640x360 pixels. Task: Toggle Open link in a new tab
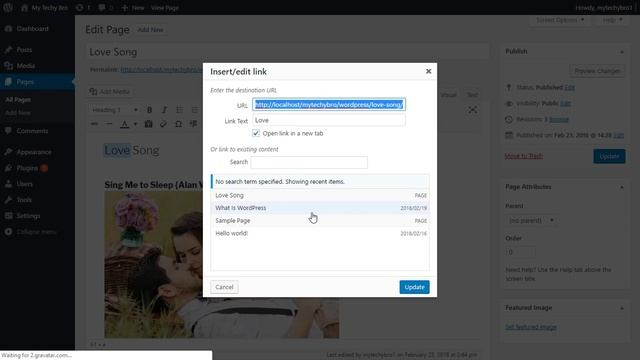pyautogui.click(x=256, y=133)
